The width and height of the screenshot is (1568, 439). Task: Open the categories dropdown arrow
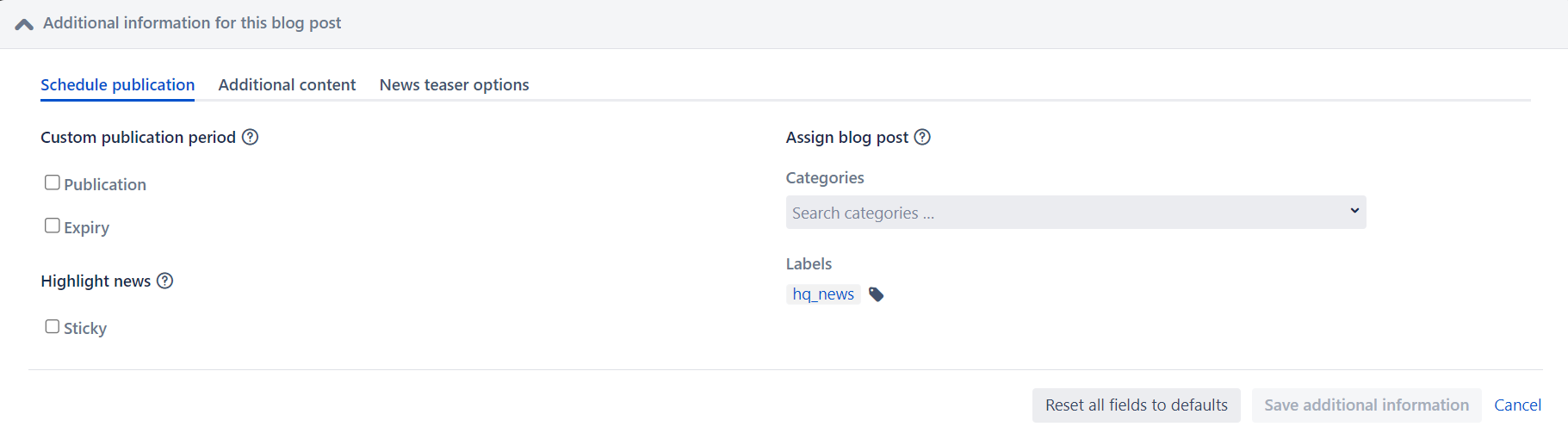[x=1354, y=211]
